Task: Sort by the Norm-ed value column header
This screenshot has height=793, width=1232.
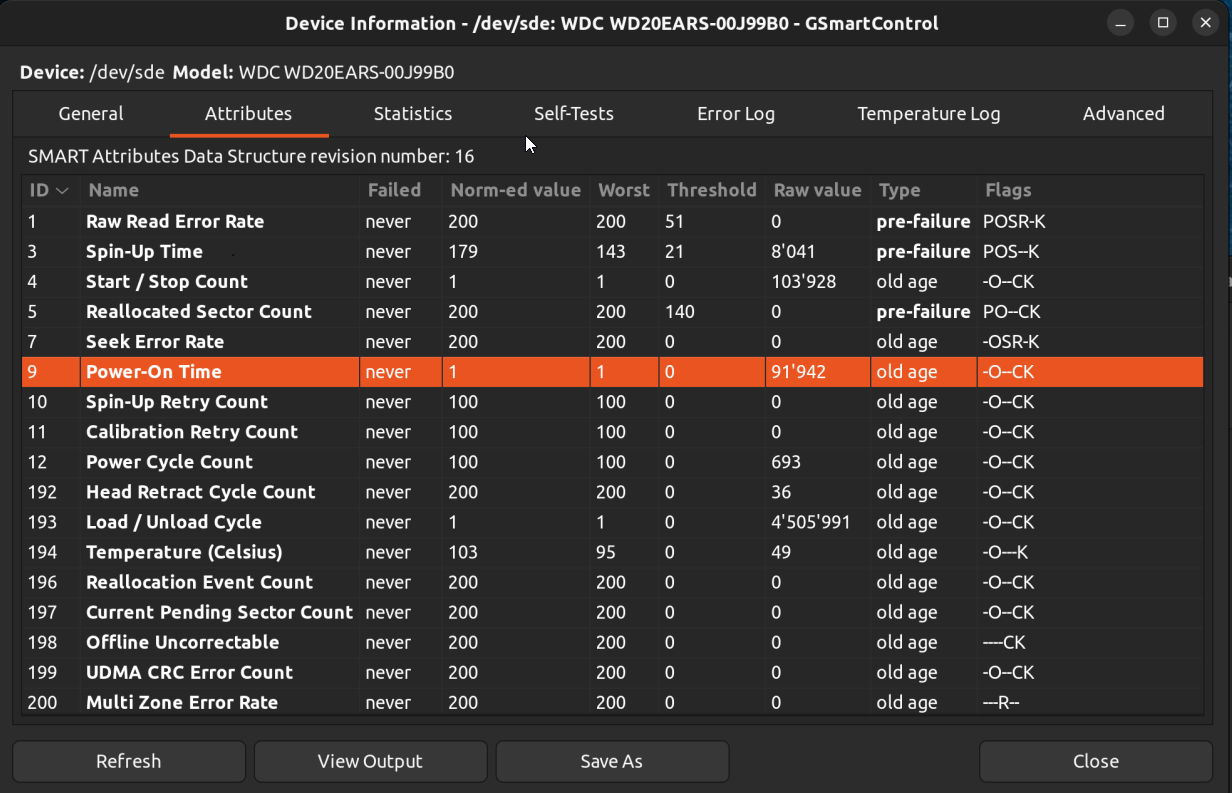Action: pos(516,190)
